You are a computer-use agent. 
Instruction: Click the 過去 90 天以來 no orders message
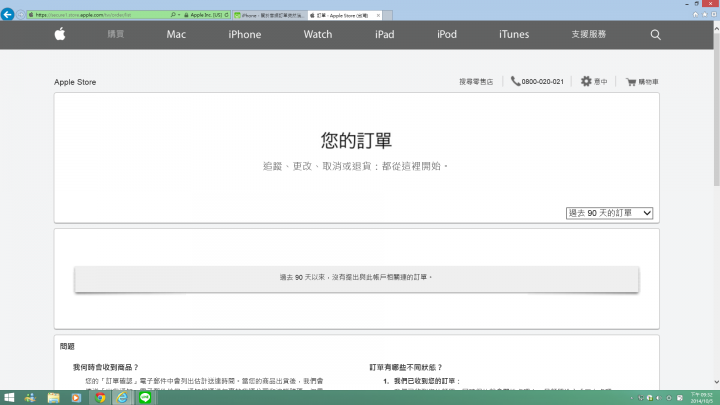[356, 277]
